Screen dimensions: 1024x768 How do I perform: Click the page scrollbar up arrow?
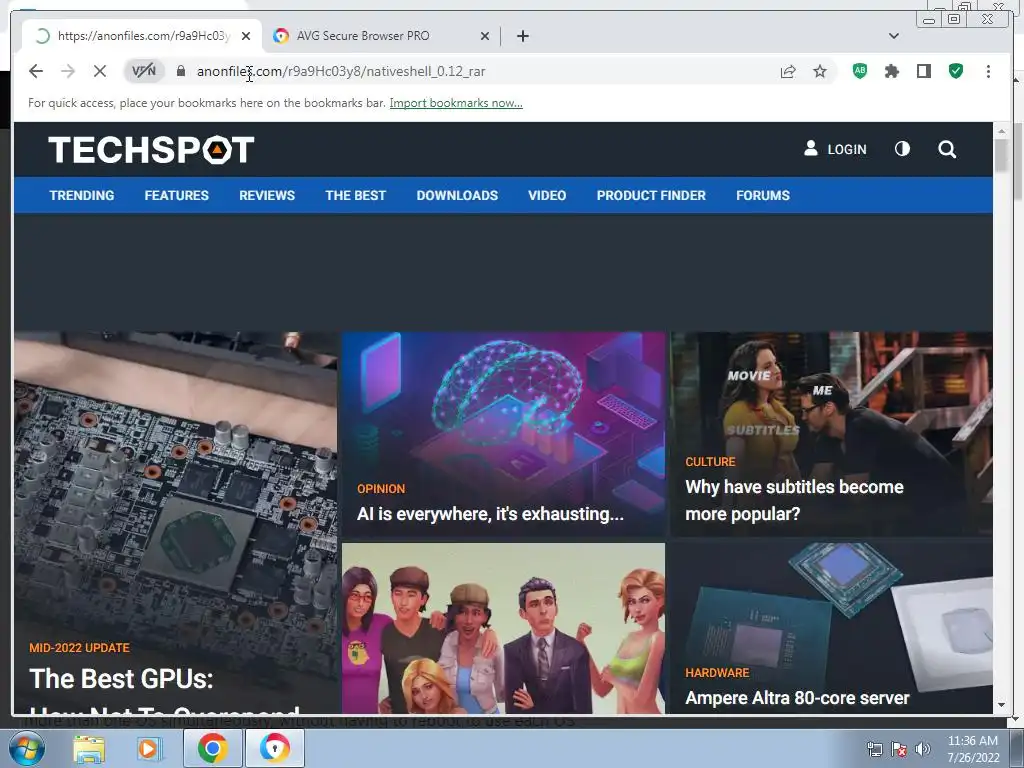click(1001, 131)
